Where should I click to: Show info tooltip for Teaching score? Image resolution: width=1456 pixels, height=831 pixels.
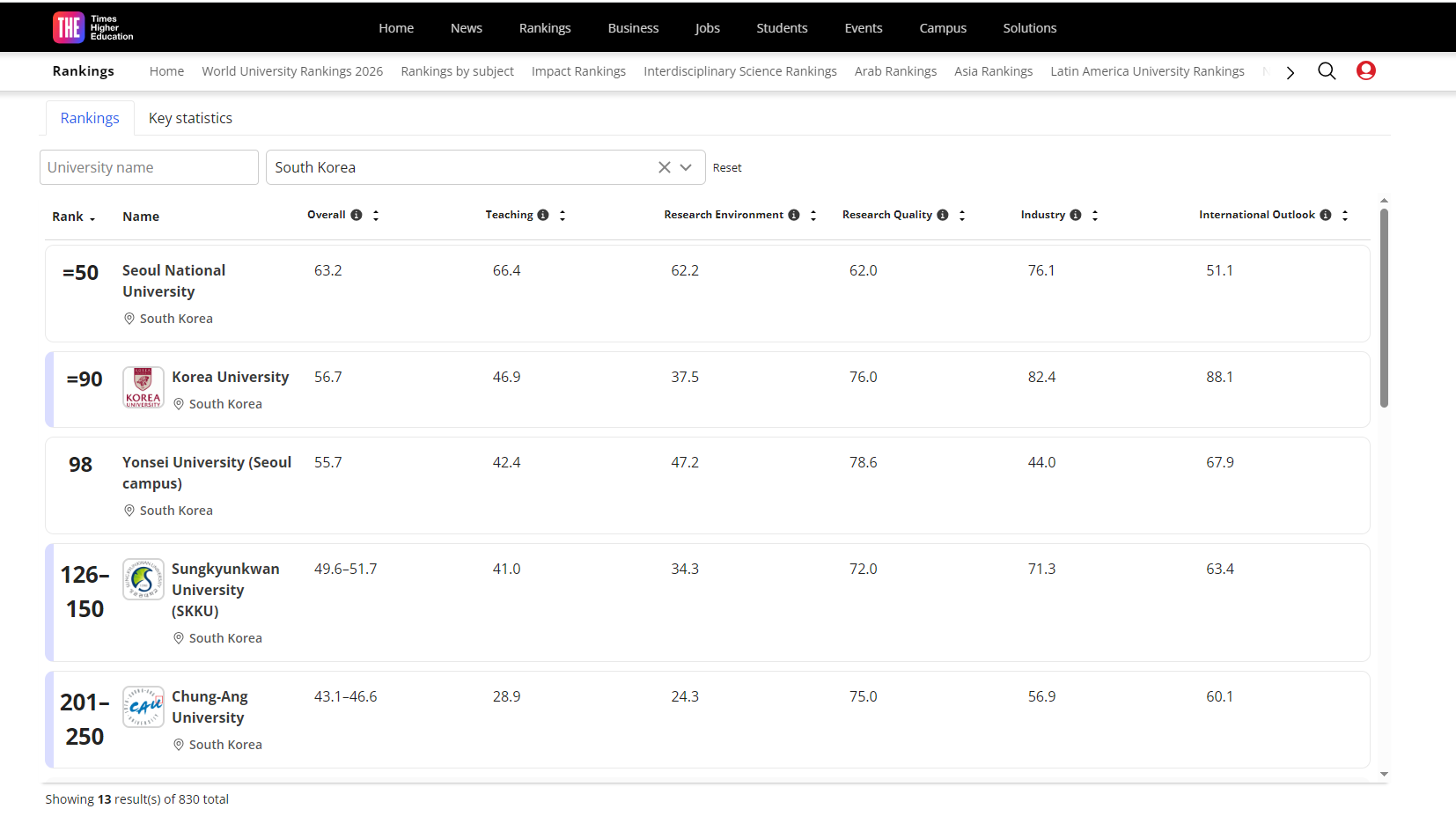(543, 215)
